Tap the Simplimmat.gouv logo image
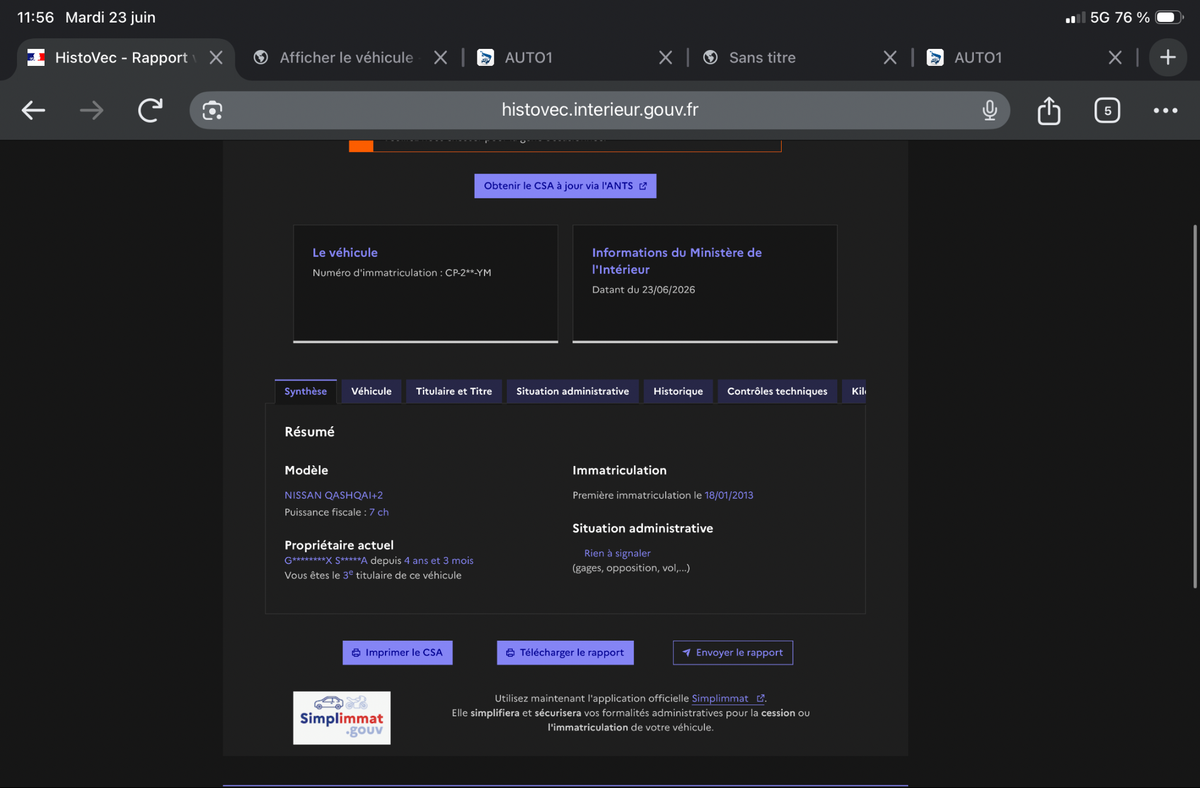 click(x=342, y=718)
